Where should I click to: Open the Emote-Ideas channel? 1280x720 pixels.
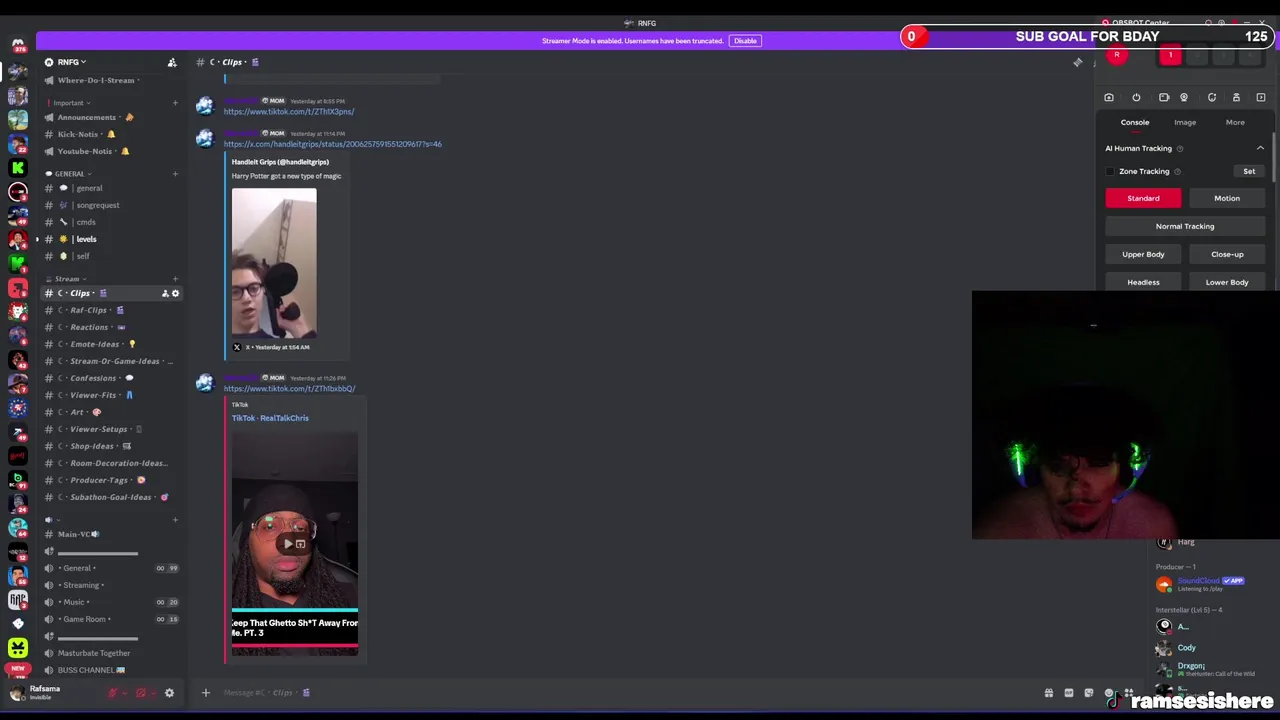click(x=96, y=344)
